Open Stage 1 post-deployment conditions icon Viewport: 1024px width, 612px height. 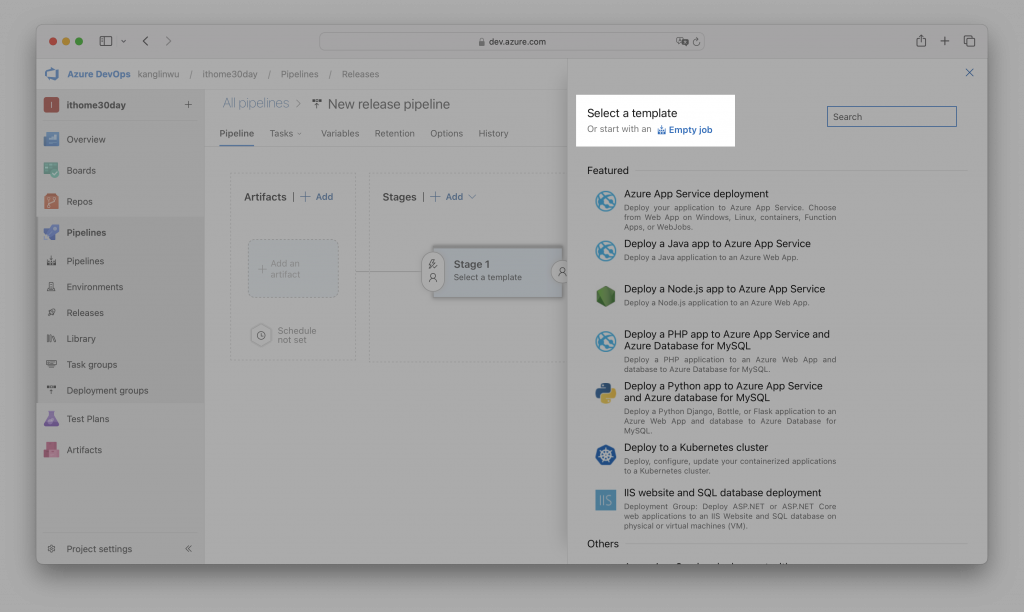(561, 271)
